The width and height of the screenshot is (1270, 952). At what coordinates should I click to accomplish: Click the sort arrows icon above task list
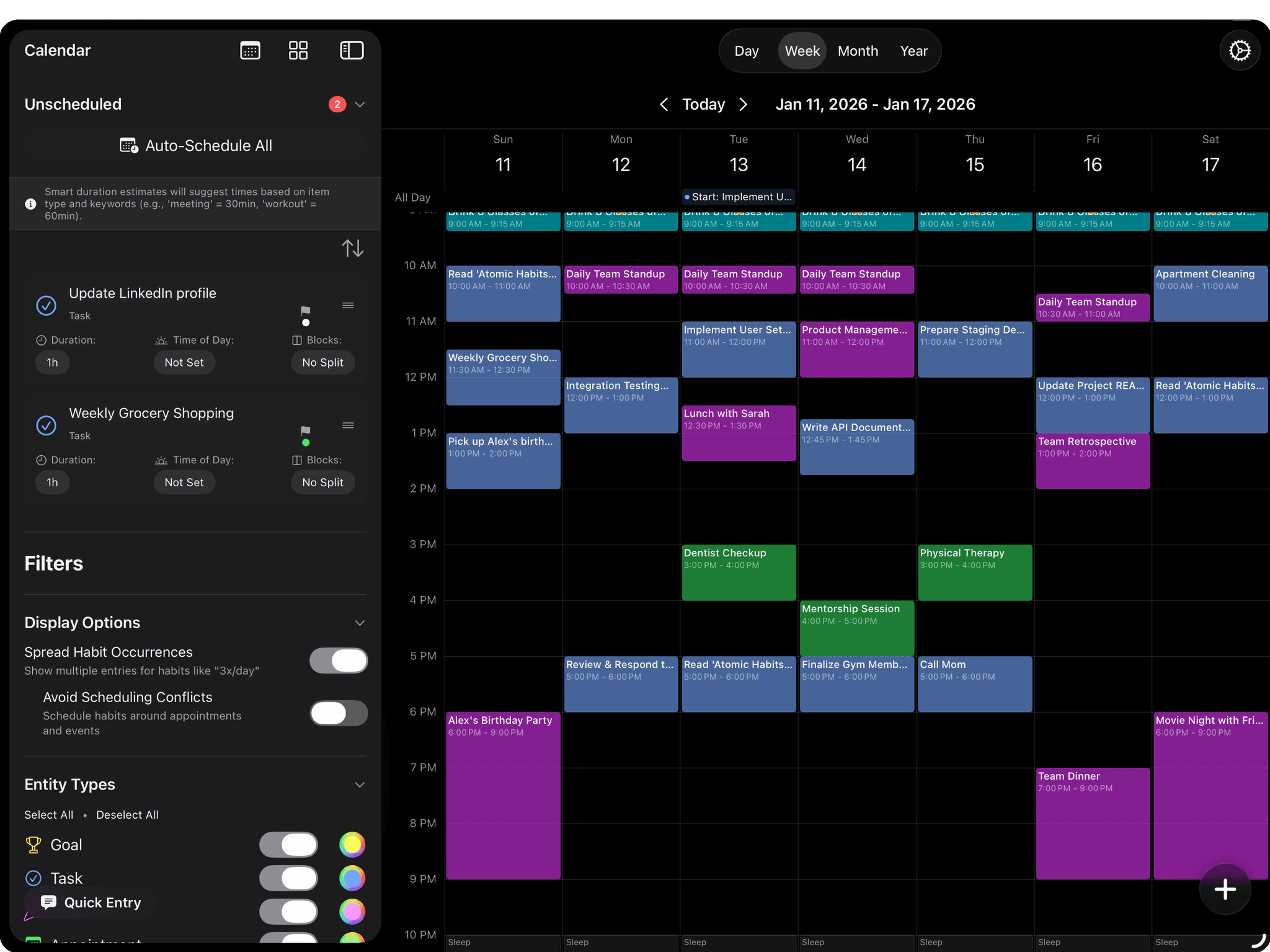(353, 247)
